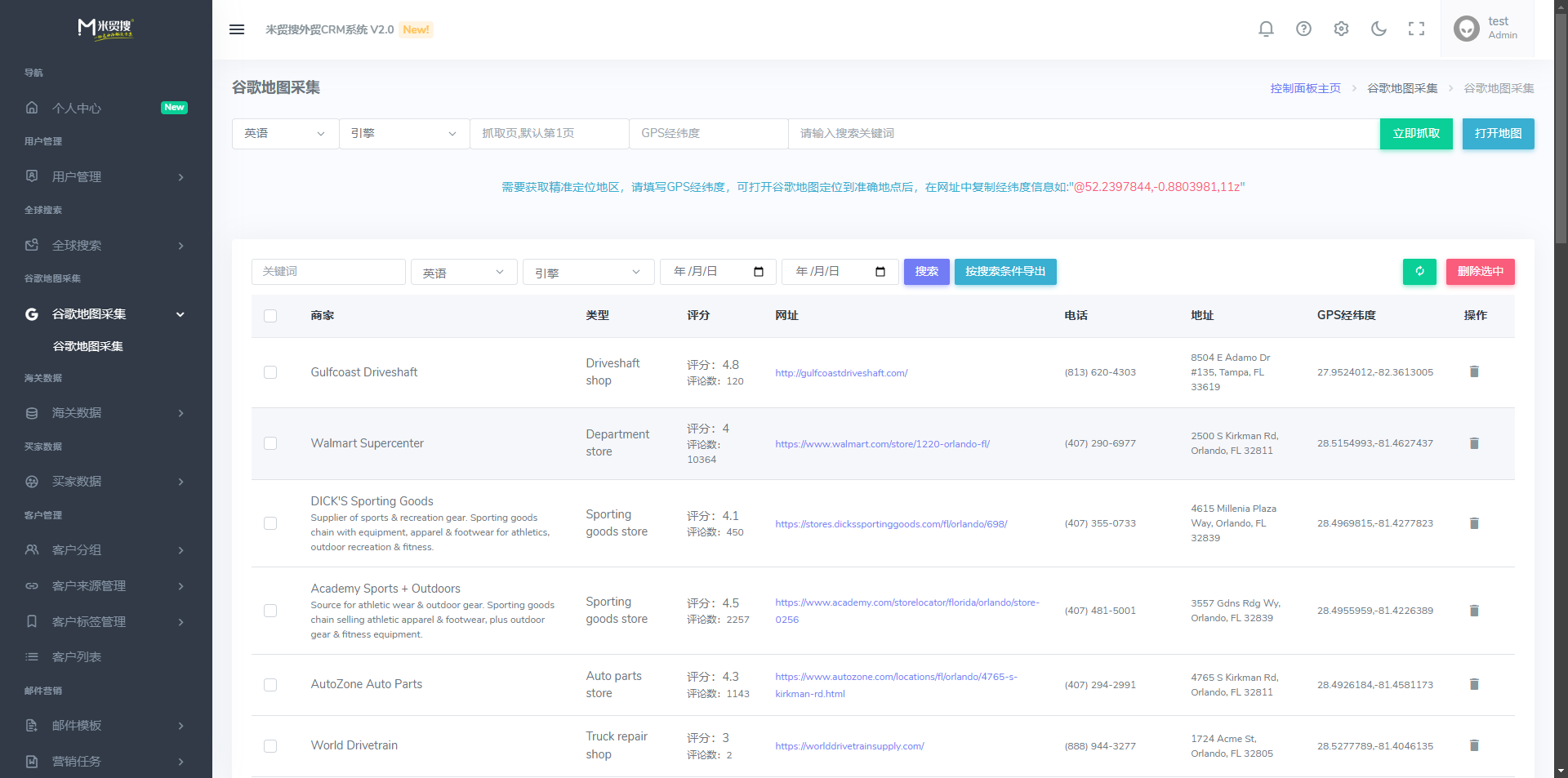
Task: Expand the 用户管理 sidebar menu
Action: pos(106,176)
